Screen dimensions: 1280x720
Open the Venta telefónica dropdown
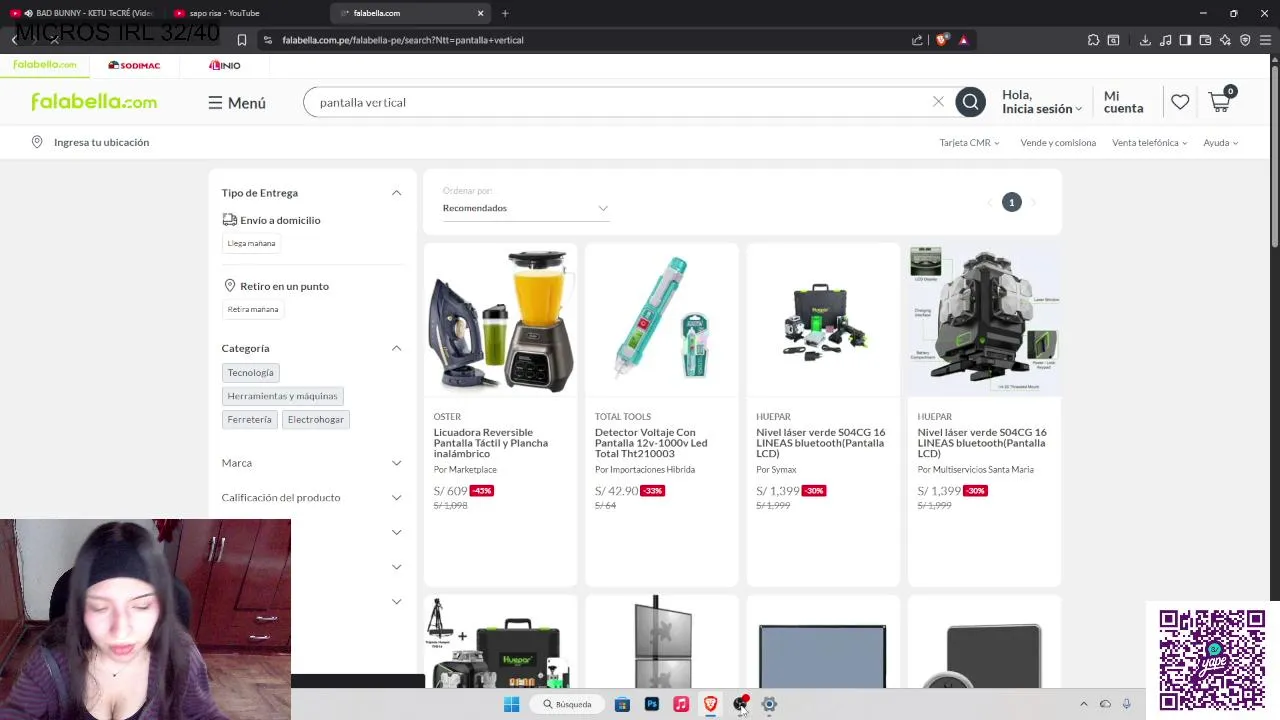[x=1149, y=142]
